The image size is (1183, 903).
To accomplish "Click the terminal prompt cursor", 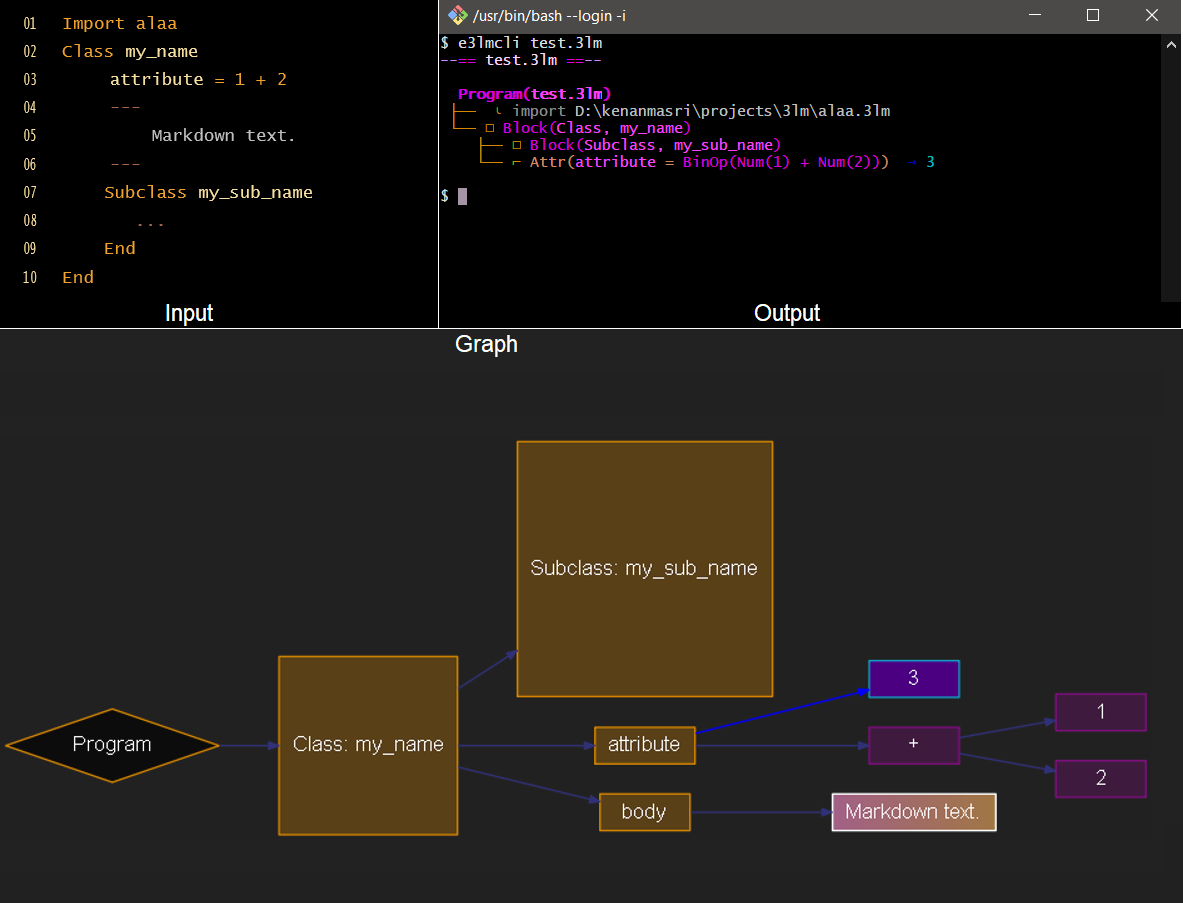I will 462,196.
